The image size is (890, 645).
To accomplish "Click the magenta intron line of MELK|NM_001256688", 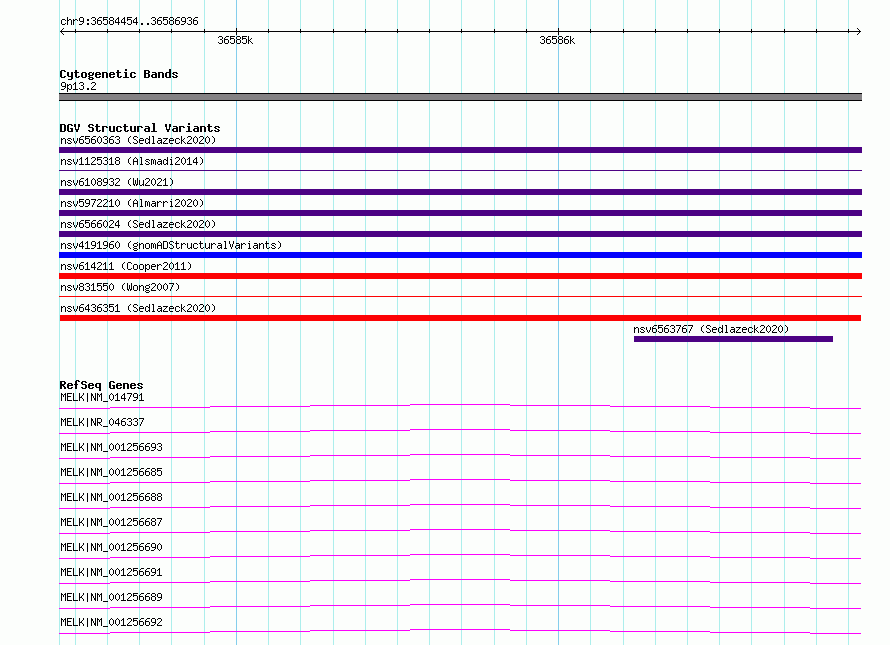I will point(460,506).
